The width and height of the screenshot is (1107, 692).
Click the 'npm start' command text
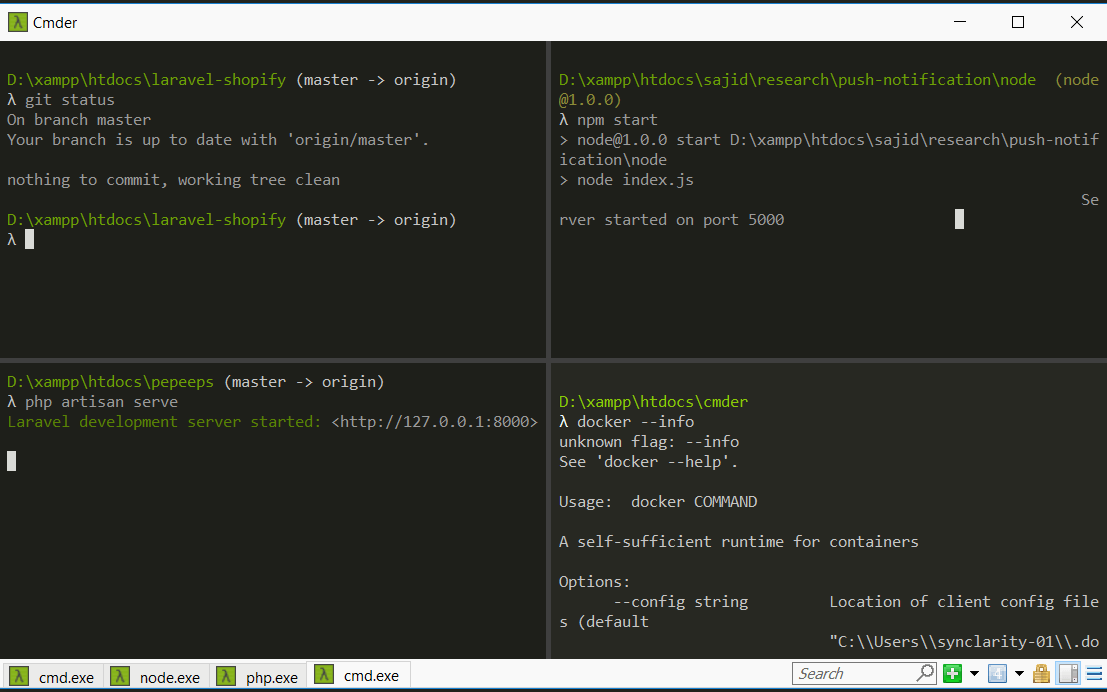pyautogui.click(x=617, y=120)
